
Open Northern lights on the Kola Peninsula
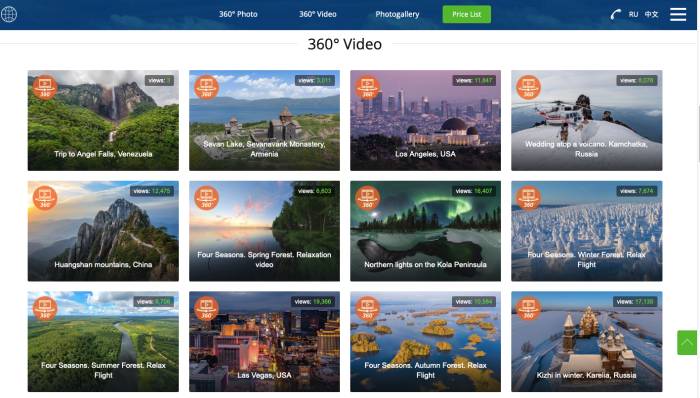425,231
